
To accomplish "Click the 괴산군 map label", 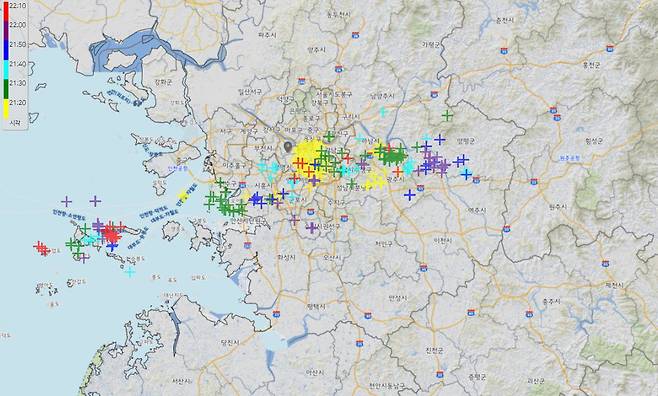I will [x=537, y=381].
